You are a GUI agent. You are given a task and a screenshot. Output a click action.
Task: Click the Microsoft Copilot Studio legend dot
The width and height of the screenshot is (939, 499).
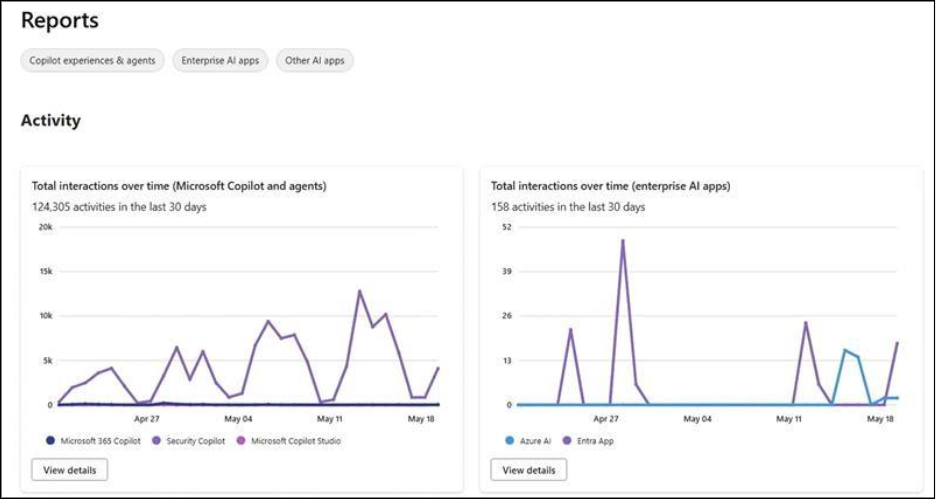240,441
